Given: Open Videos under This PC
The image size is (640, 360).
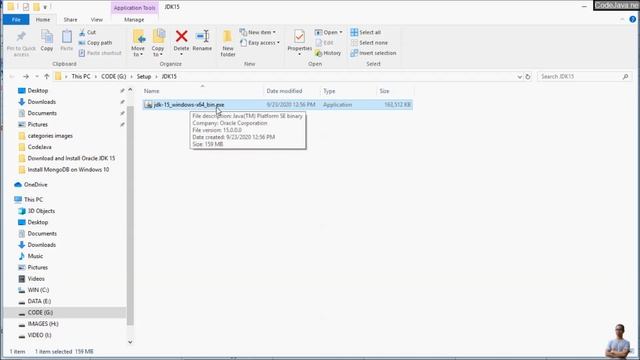Looking at the screenshot, I should click(x=36, y=279).
